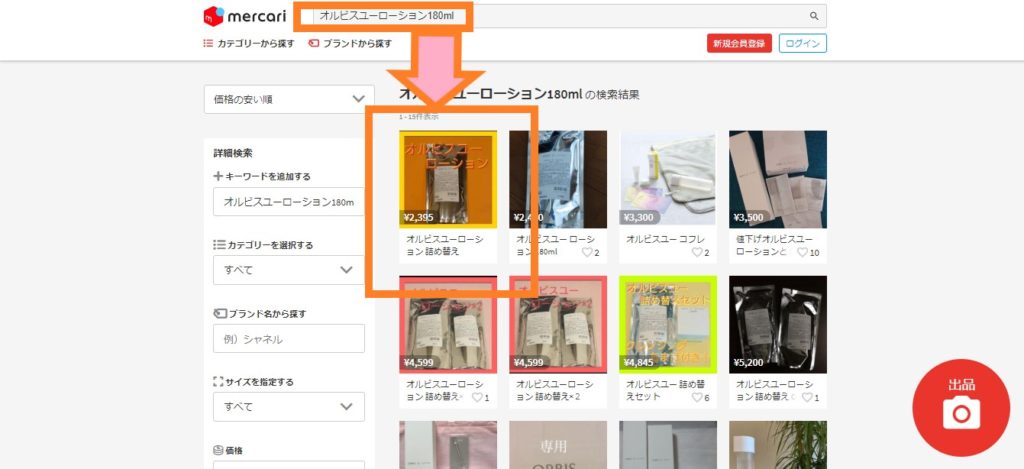Open the ¥2,395 product thumbnail
Screen dimensions: 1024x469
[448, 180]
